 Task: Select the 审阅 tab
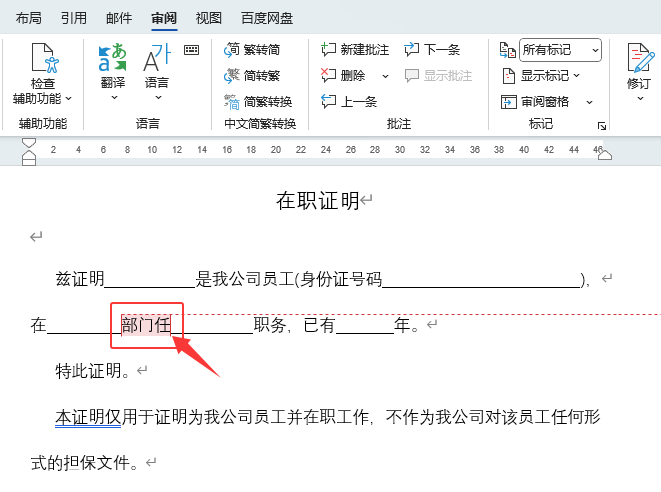pyautogui.click(x=164, y=18)
